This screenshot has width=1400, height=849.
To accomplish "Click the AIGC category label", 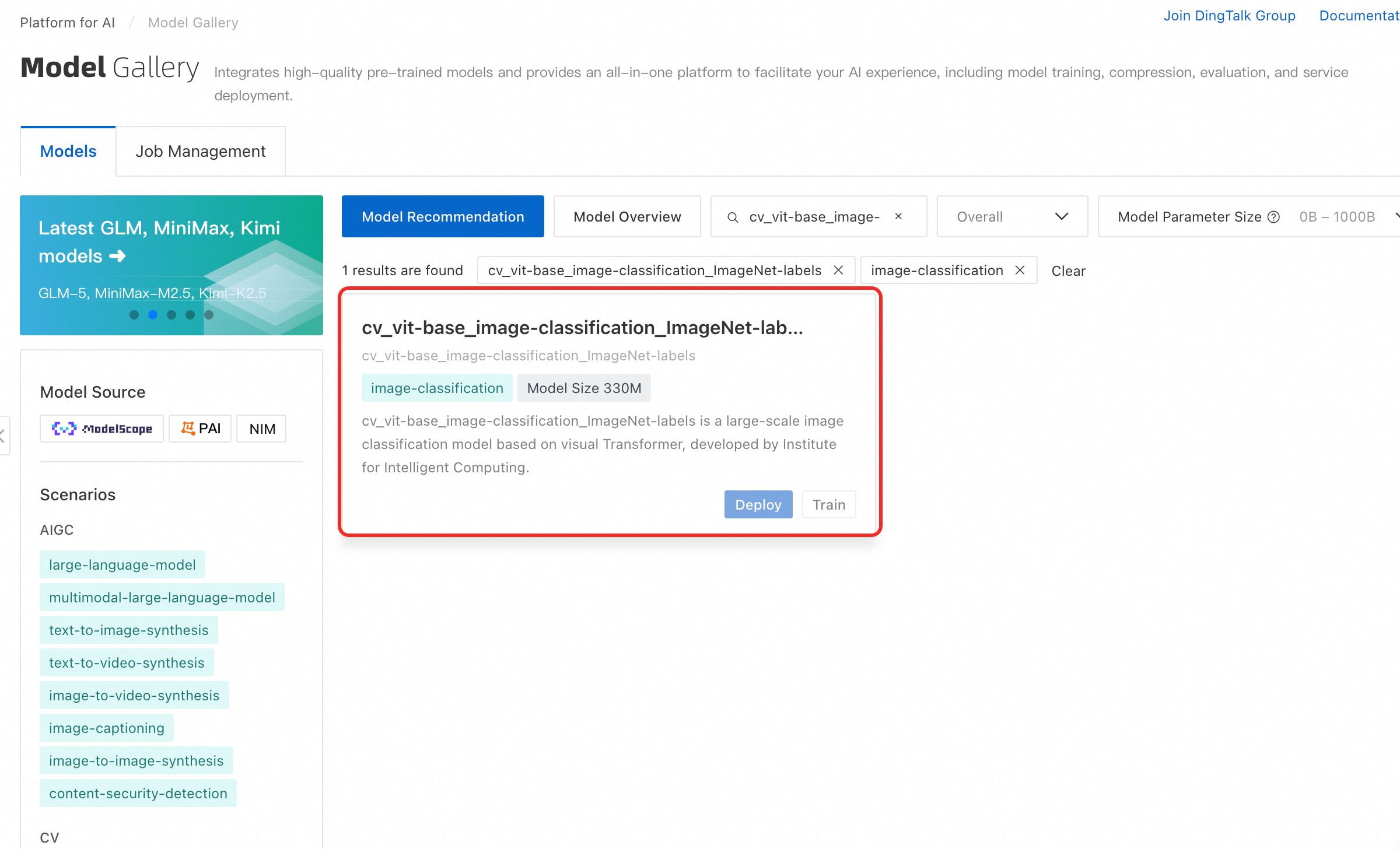I will [x=57, y=529].
